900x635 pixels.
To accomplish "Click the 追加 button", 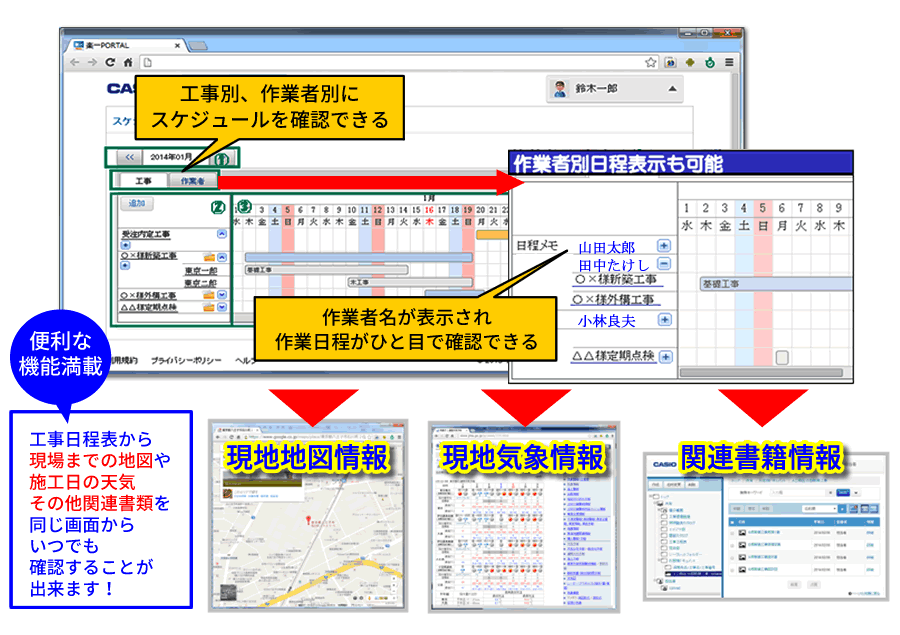I will pos(135,203).
